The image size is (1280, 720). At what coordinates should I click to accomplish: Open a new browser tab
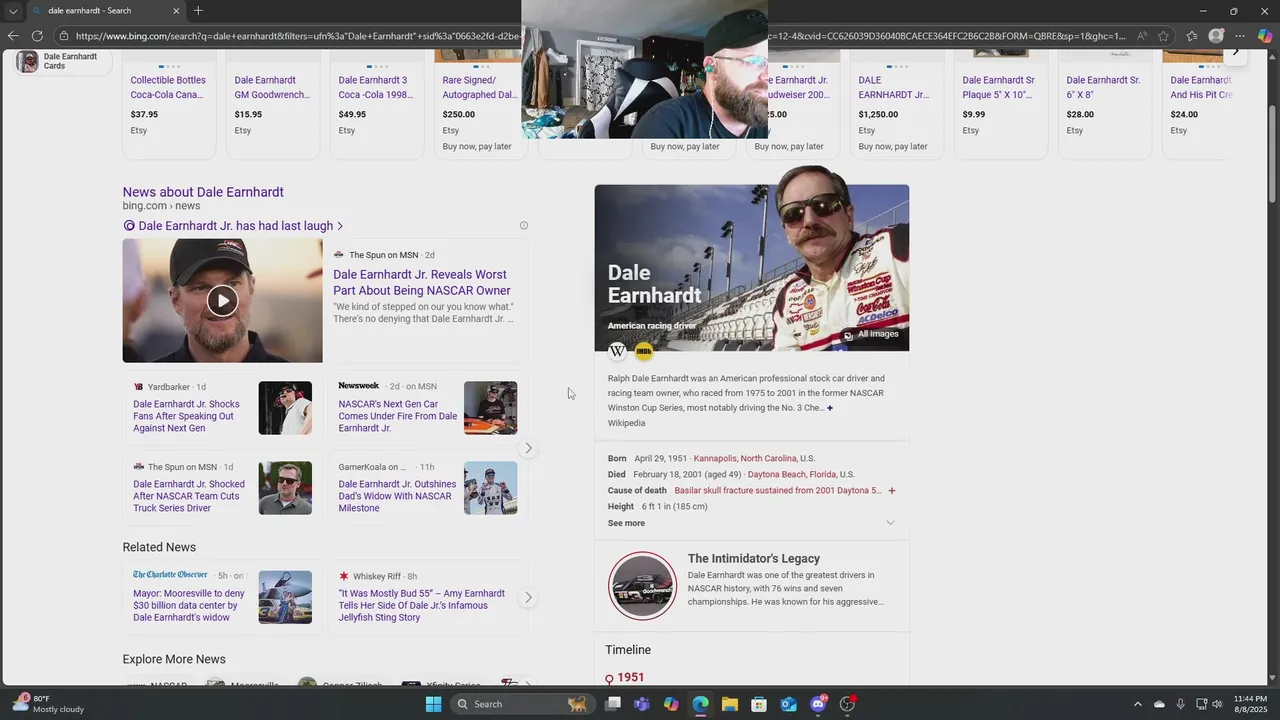(x=198, y=10)
